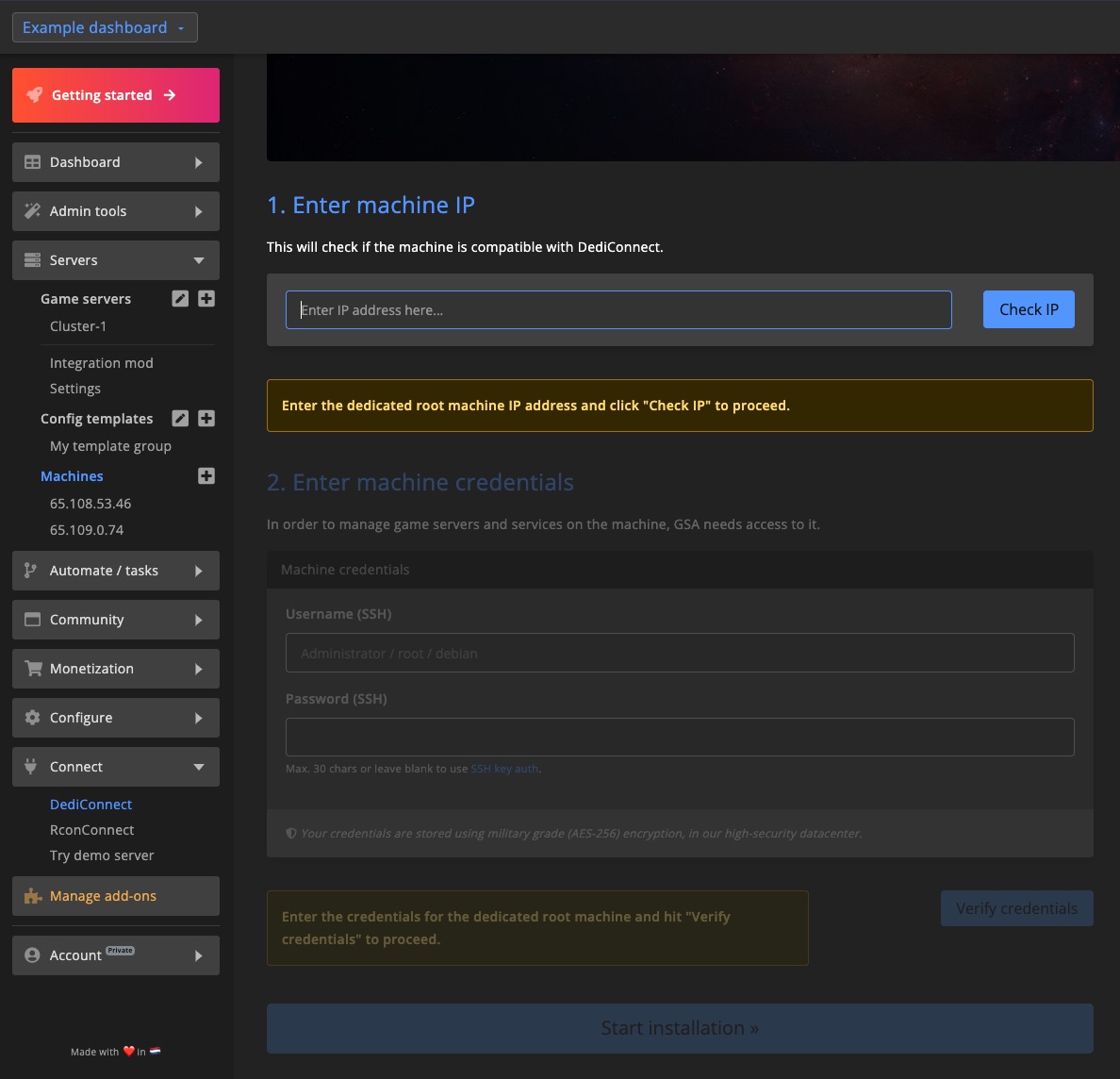Screen dimensions: 1120x1079
Task: Click the edit pencil icon beside Game servers
Action: click(180, 299)
